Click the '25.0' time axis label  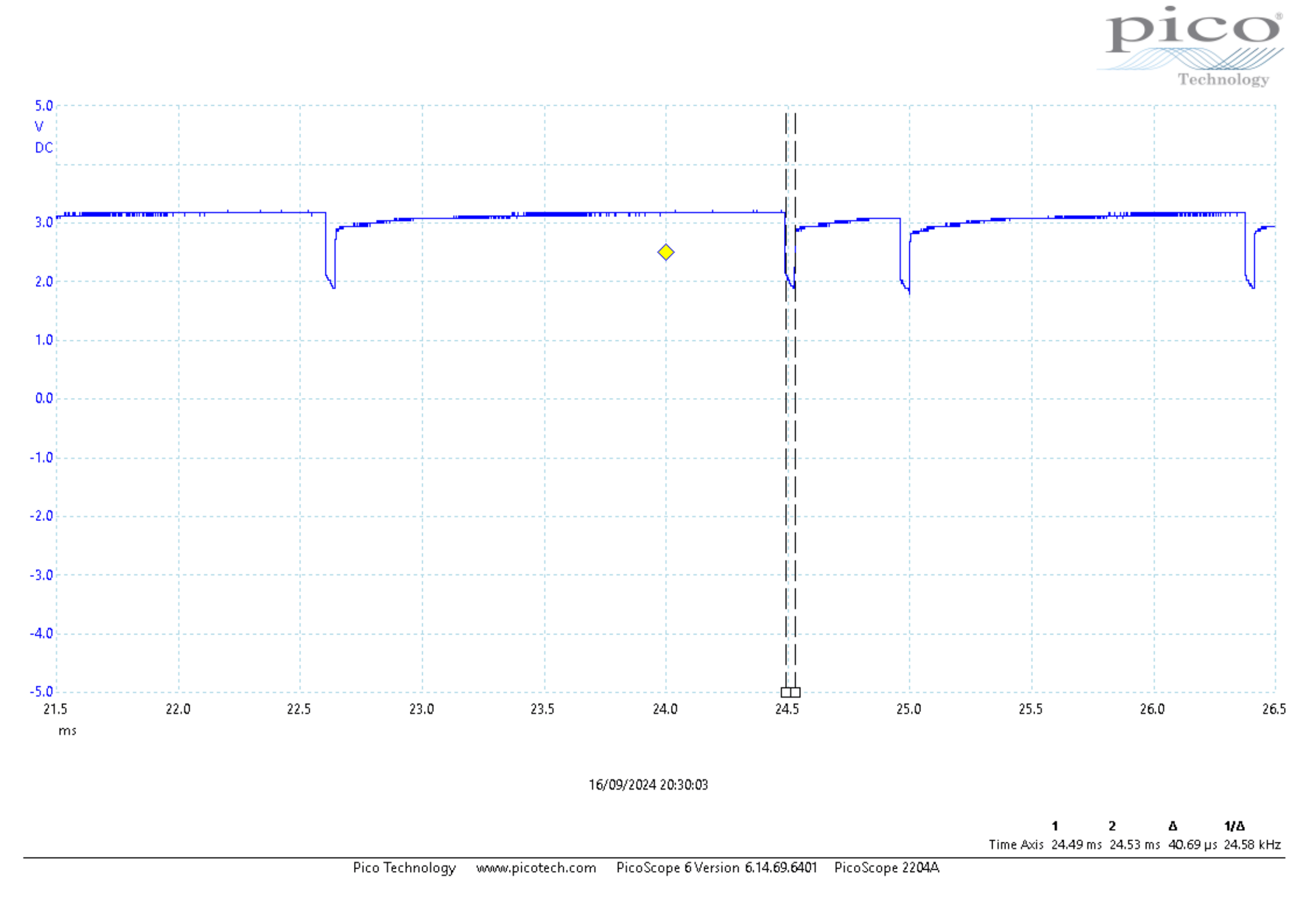point(909,709)
